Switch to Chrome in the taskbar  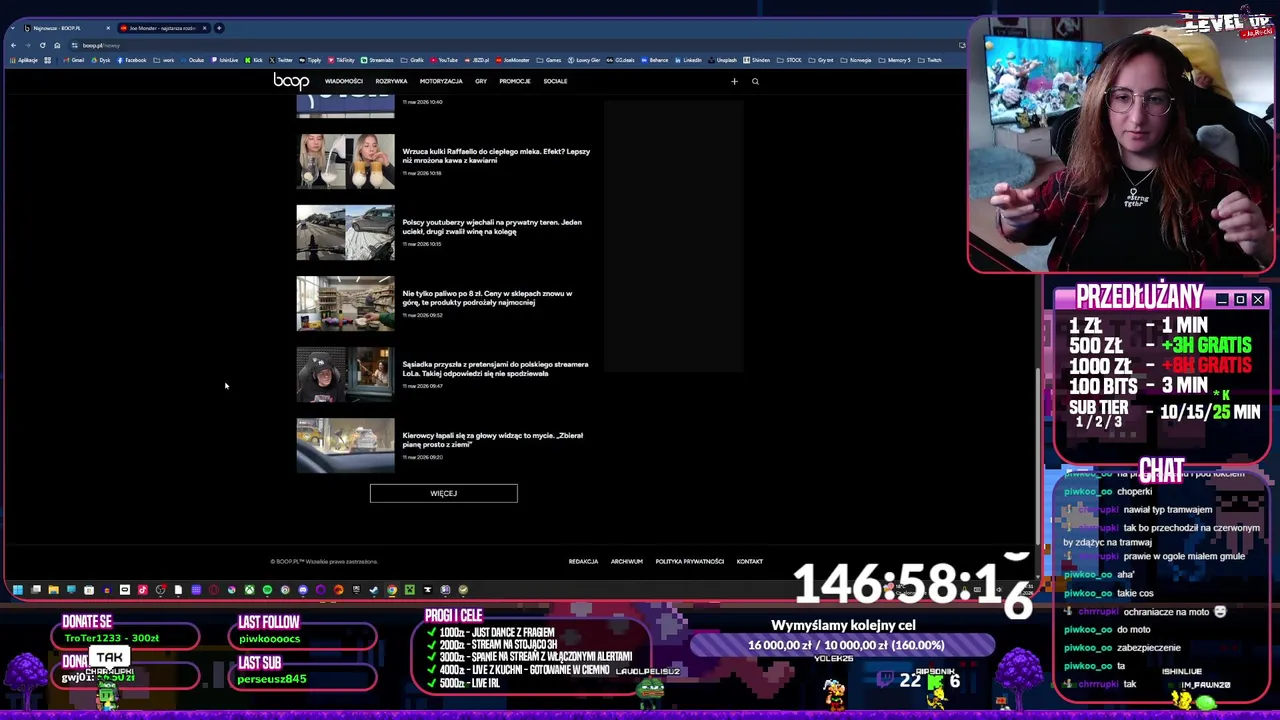pyautogui.click(x=392, y=590)
